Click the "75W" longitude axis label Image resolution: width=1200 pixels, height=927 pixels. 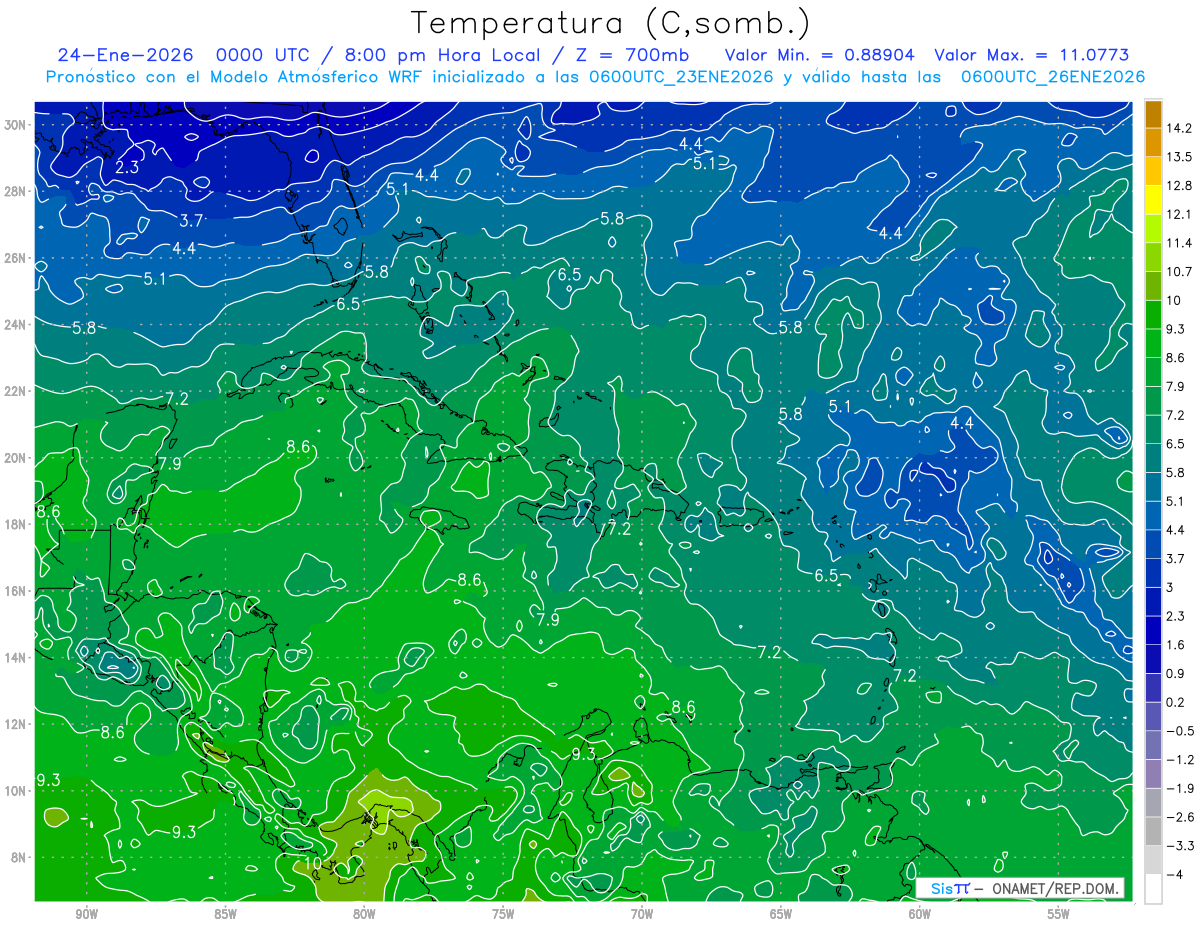[x=503, y=915]
